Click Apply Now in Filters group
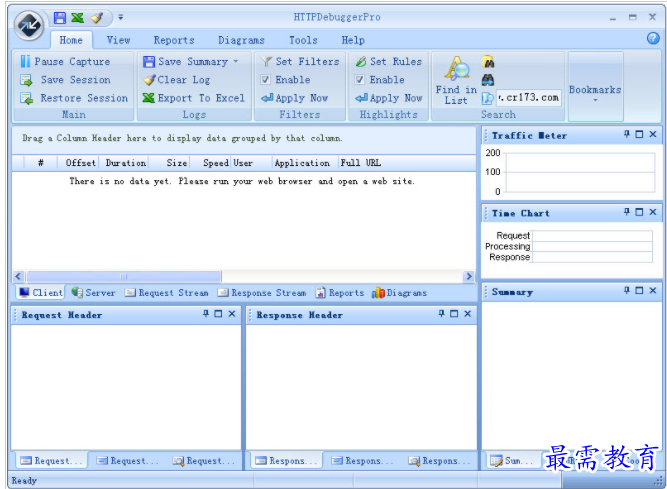 coord(294,98)
